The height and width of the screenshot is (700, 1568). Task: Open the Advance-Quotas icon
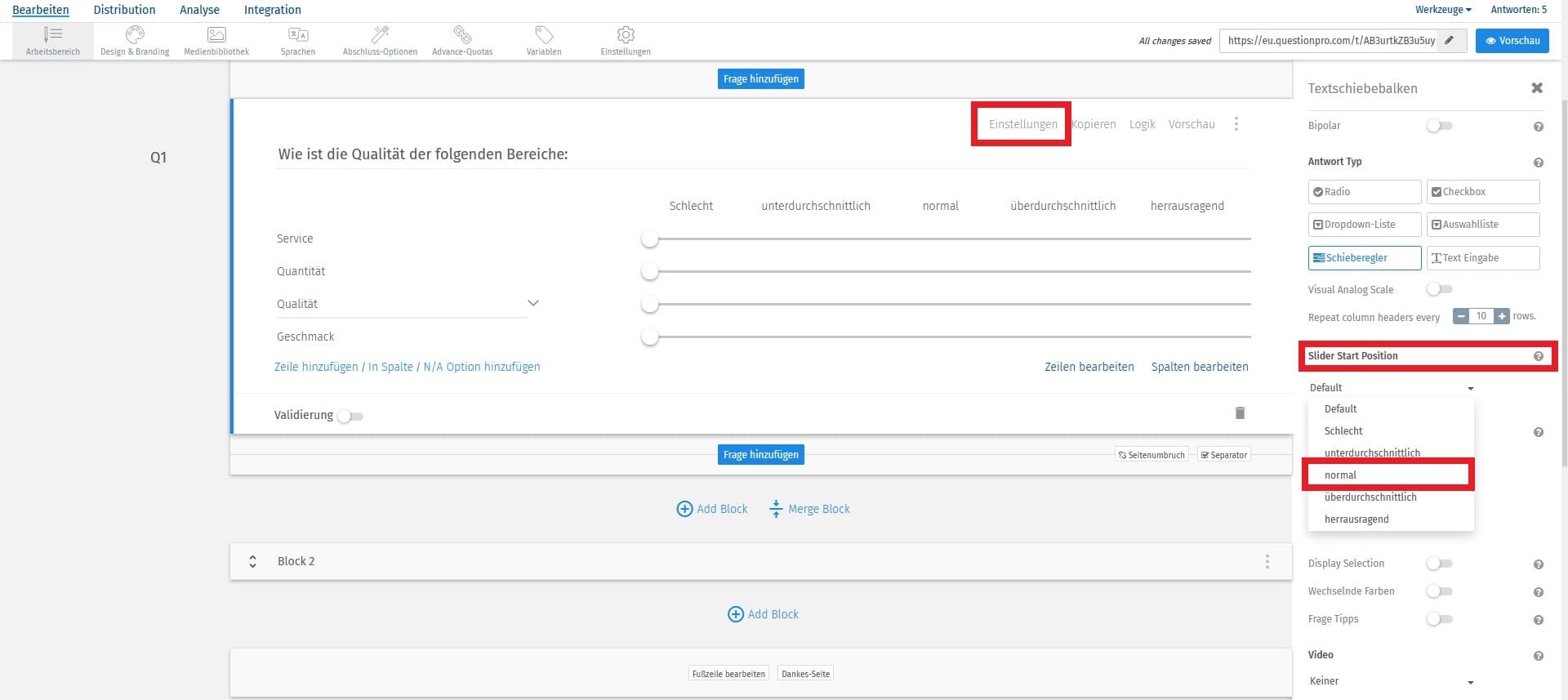[x=462, y=34]
